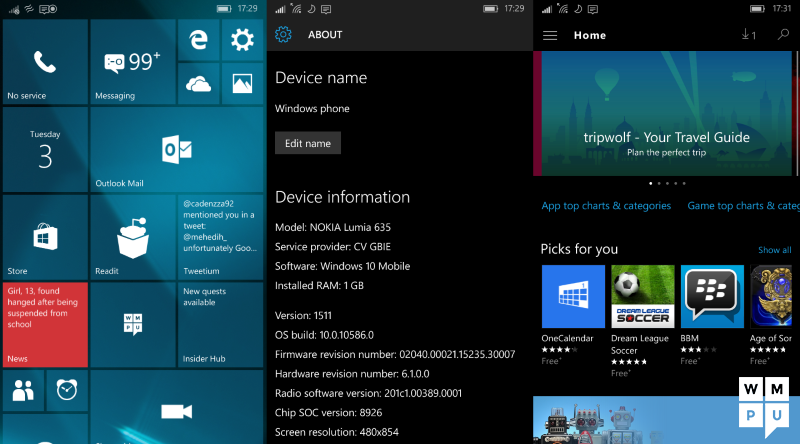Image resolution: width=800 pixels, height=444 pixels.
Task: Open the People tile
Action: (23, 390)
